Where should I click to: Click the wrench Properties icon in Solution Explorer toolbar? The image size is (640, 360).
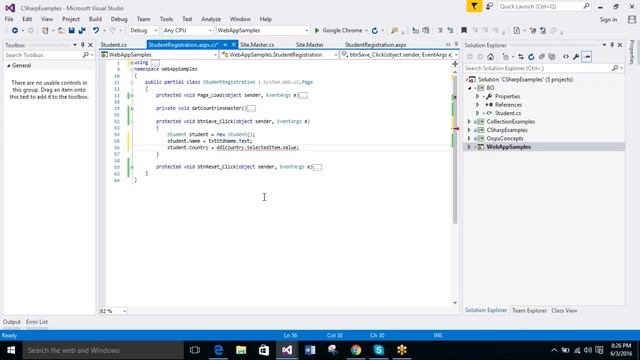(x=576, y=57)
